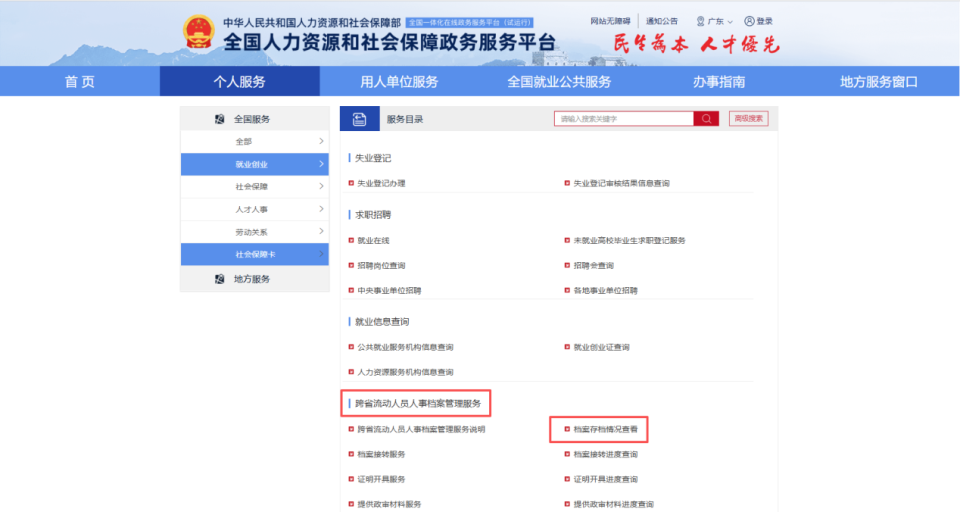The height and width of the screenshot is (512, 960).
Task: Open the 用人单位服务 tab
Action: tap(399, 81)
